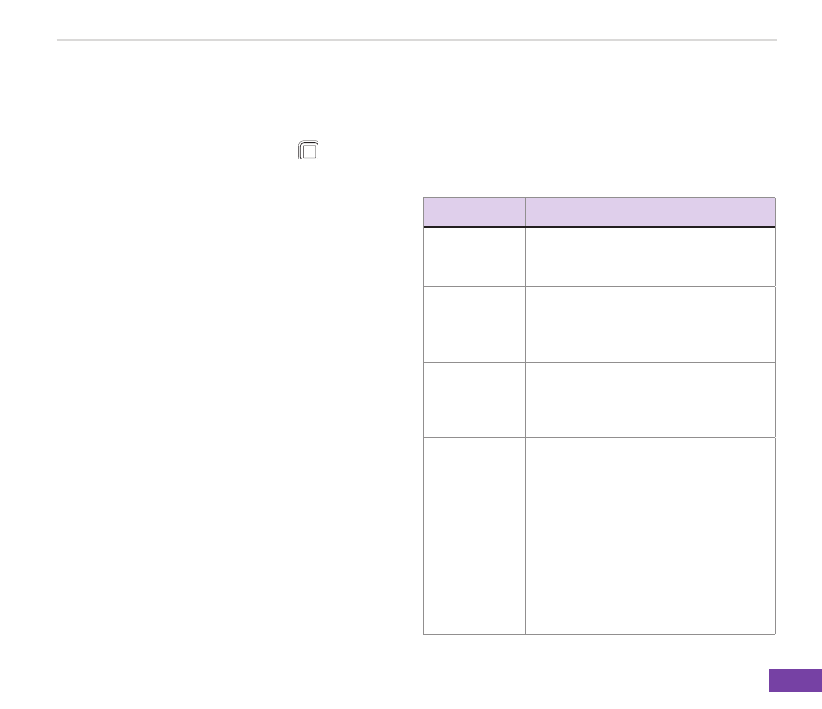This screenshot has height=709, width=822.
Task: Click the border between third and last body rows
Action: point(599,437)
